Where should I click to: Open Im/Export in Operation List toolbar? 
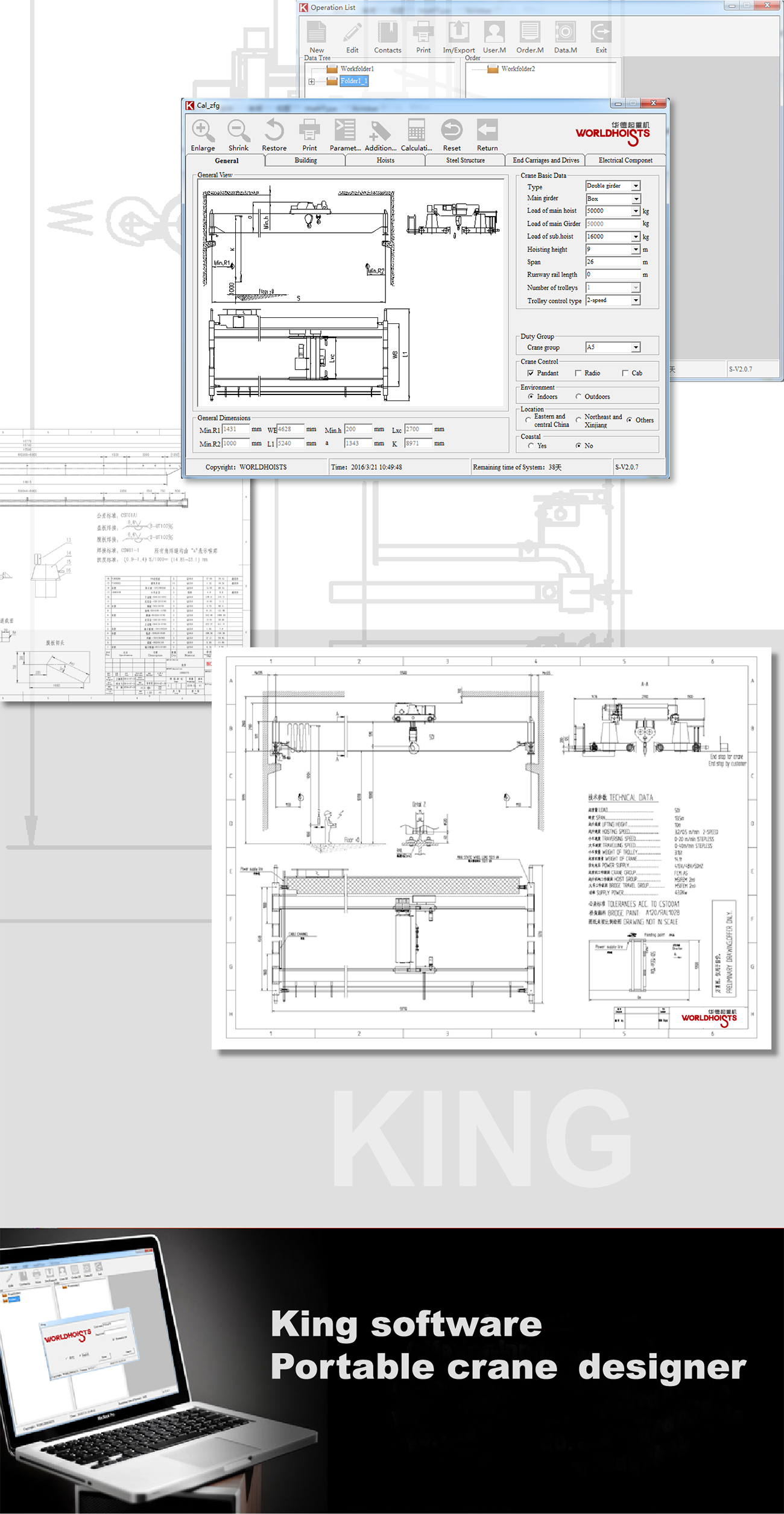point(459,32)
